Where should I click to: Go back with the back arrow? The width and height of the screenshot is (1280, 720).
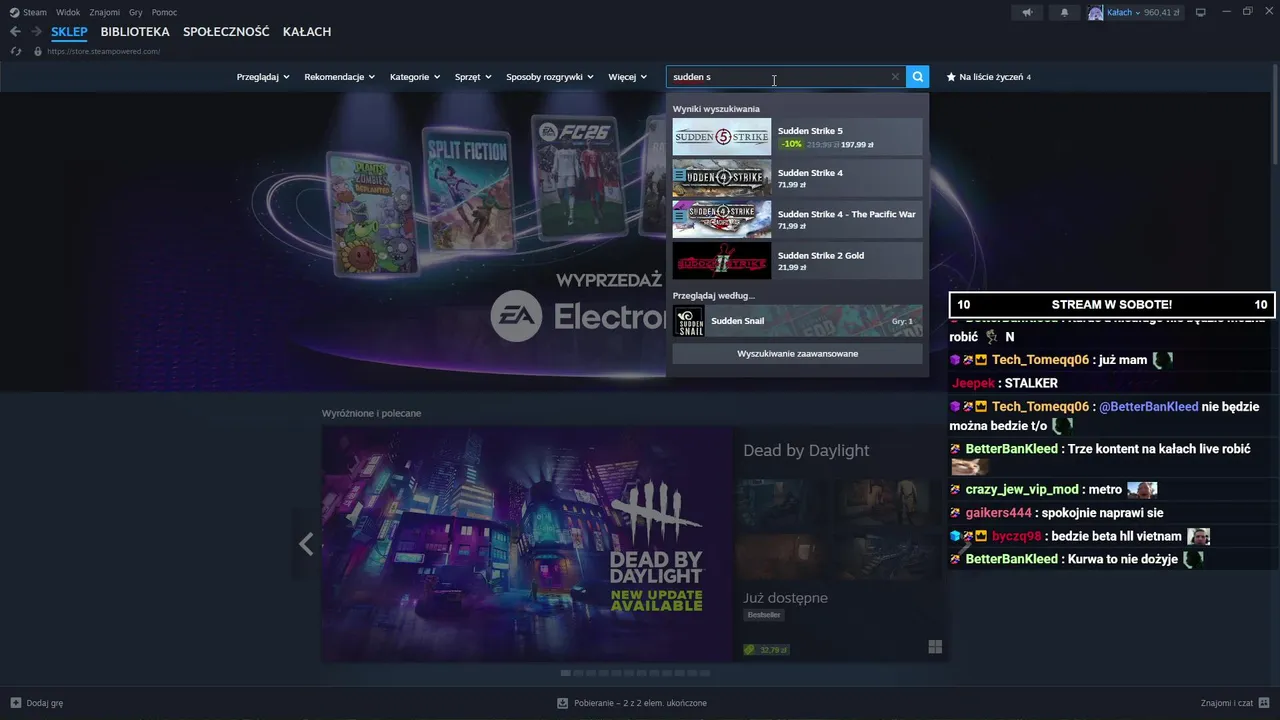15,32
